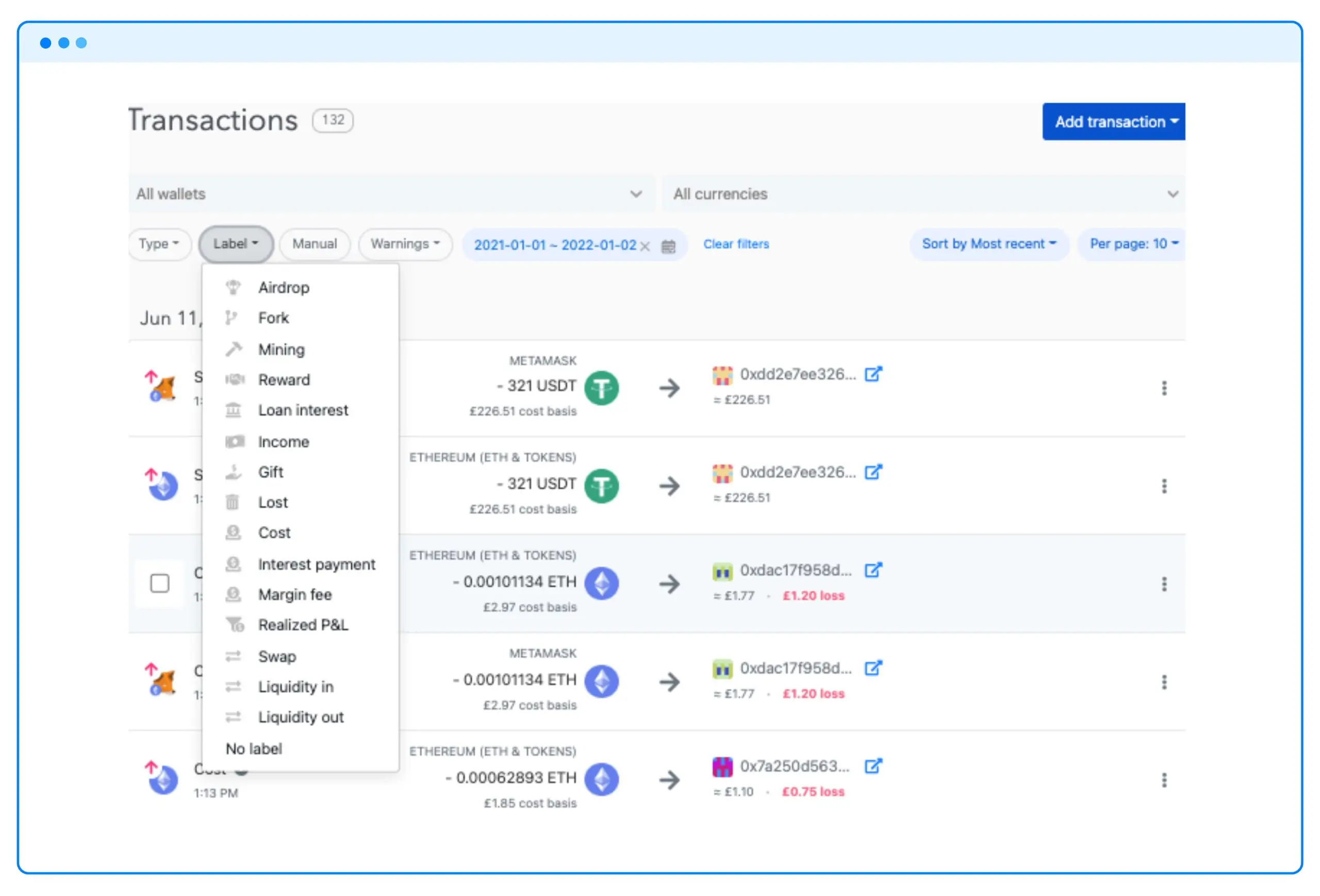Tick the checkbox on the highlighted transaction row
The width and height of the screenshot is (1320, 896).
[x=160, y=583]
